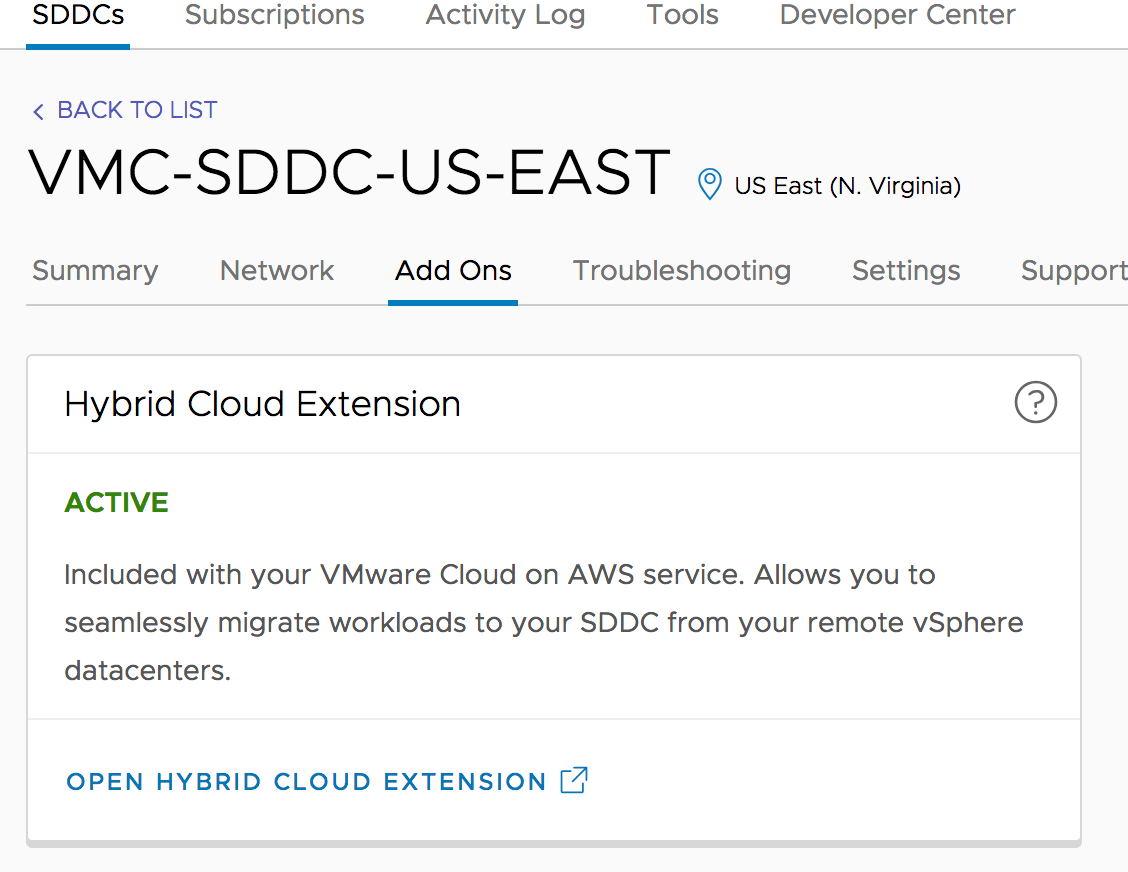
Task: Open the Settings tab
Action: (x=906, y=270)
